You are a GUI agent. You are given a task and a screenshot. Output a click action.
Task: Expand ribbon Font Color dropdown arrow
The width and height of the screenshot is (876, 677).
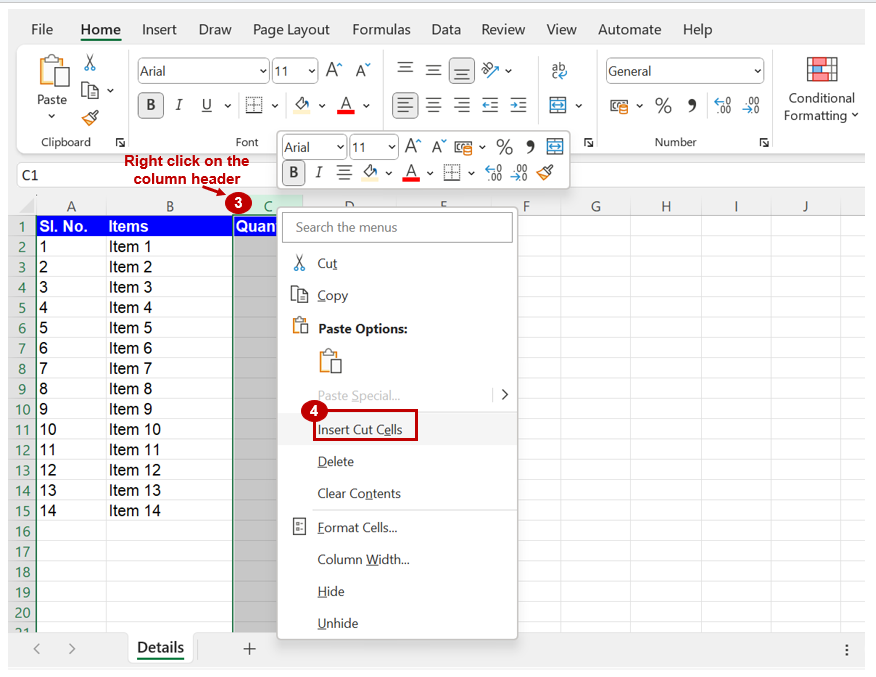[x=366, y=106]
